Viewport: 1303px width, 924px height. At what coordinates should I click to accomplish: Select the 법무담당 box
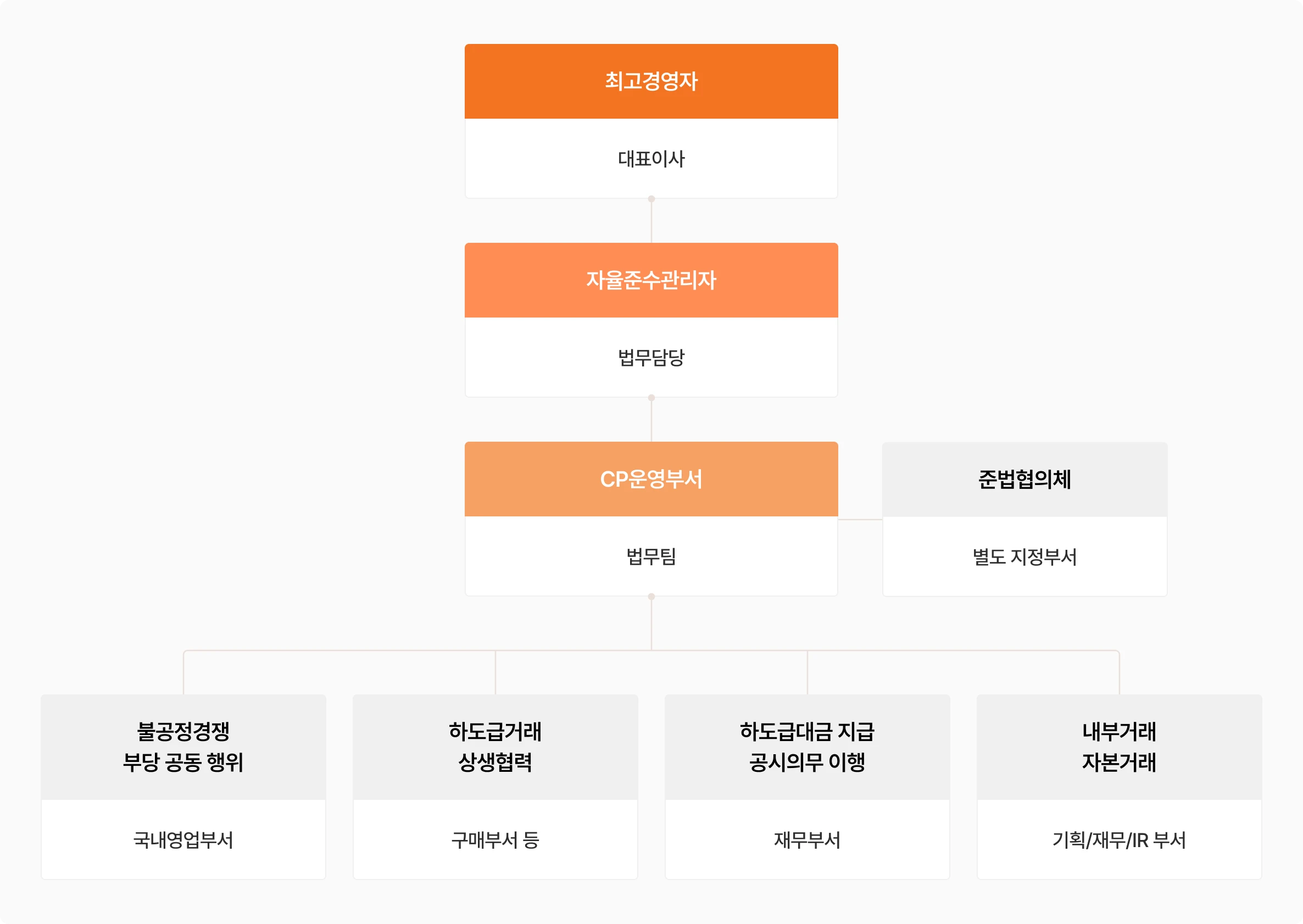click(x=651, y=357)
